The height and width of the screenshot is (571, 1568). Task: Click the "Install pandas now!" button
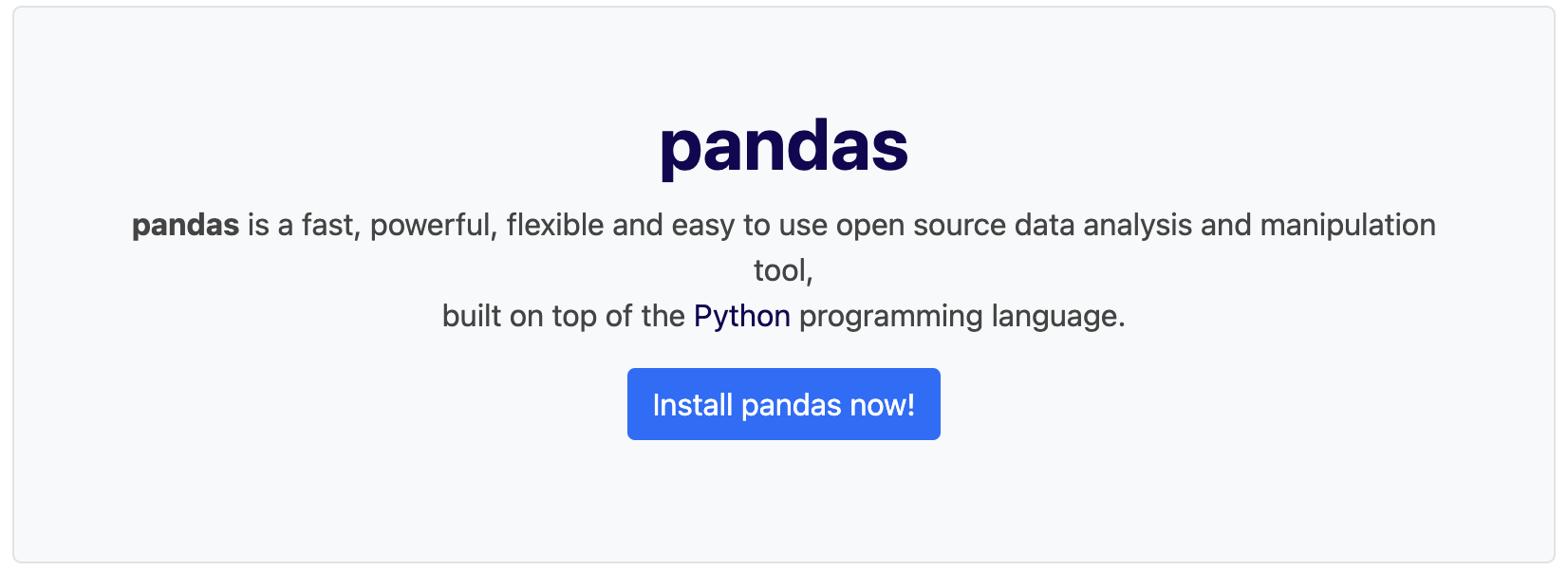[783, 404]
